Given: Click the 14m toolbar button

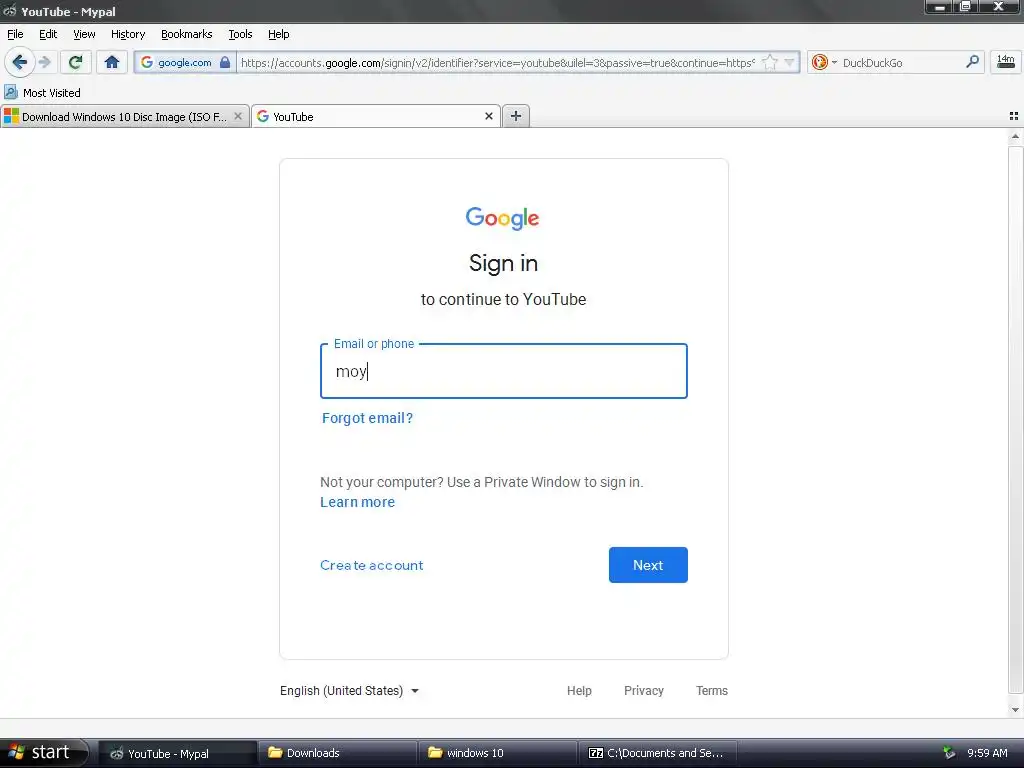Looking at the screenshot, I should click(x=1005, y=62).
